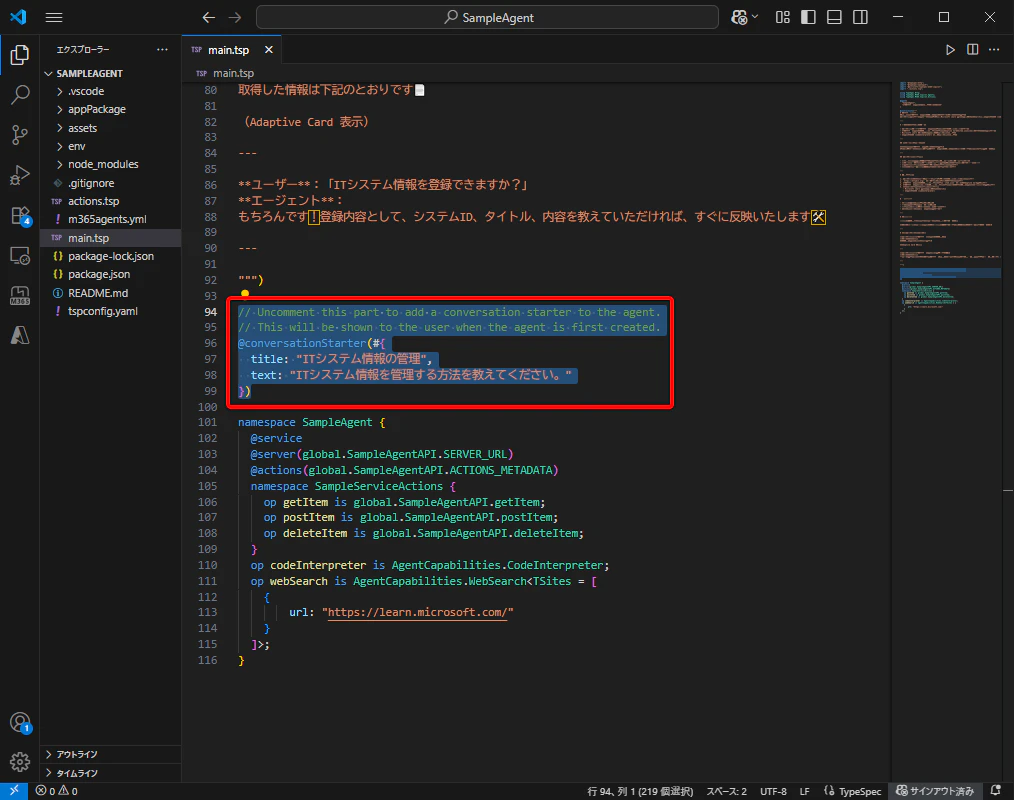Open the remote window status button
1014x800 pixels.
tap(14, 791)
